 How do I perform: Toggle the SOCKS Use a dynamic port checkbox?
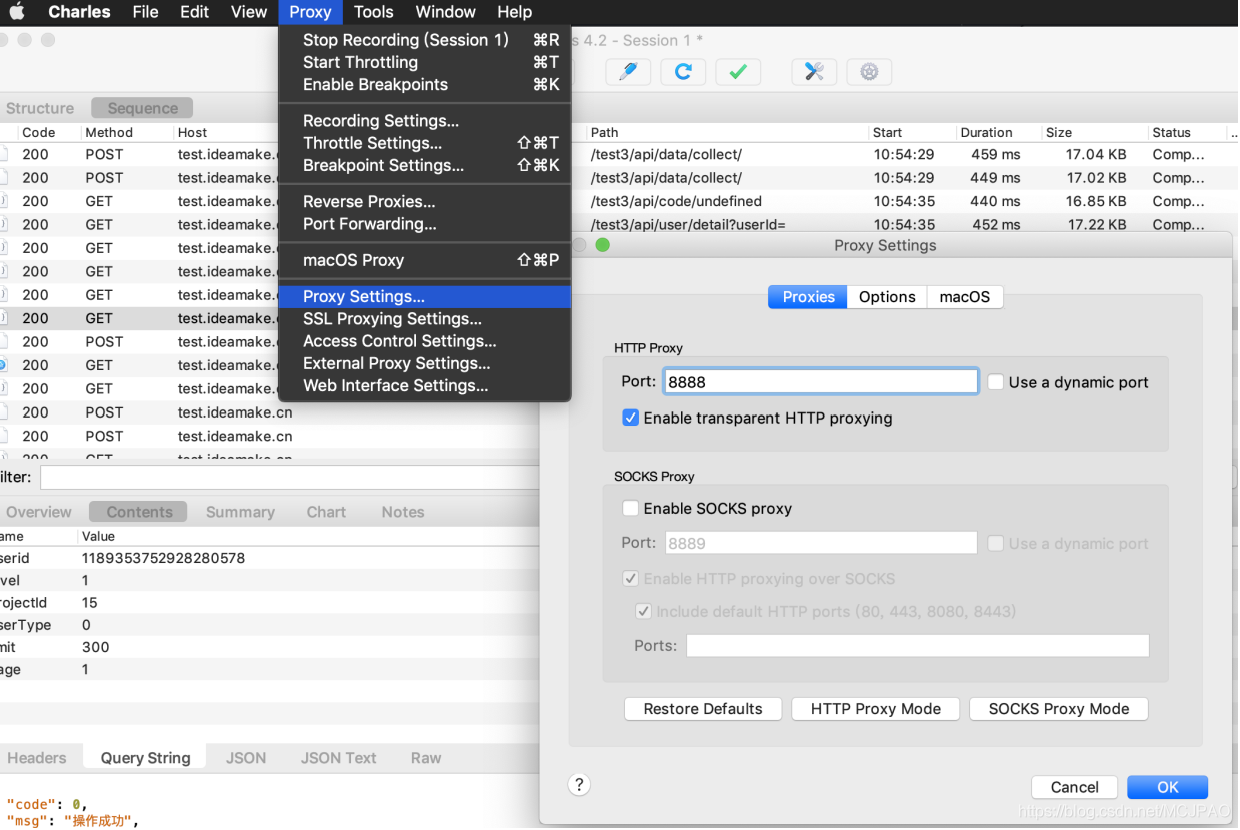pyautogui.click(x=996, y=543)
